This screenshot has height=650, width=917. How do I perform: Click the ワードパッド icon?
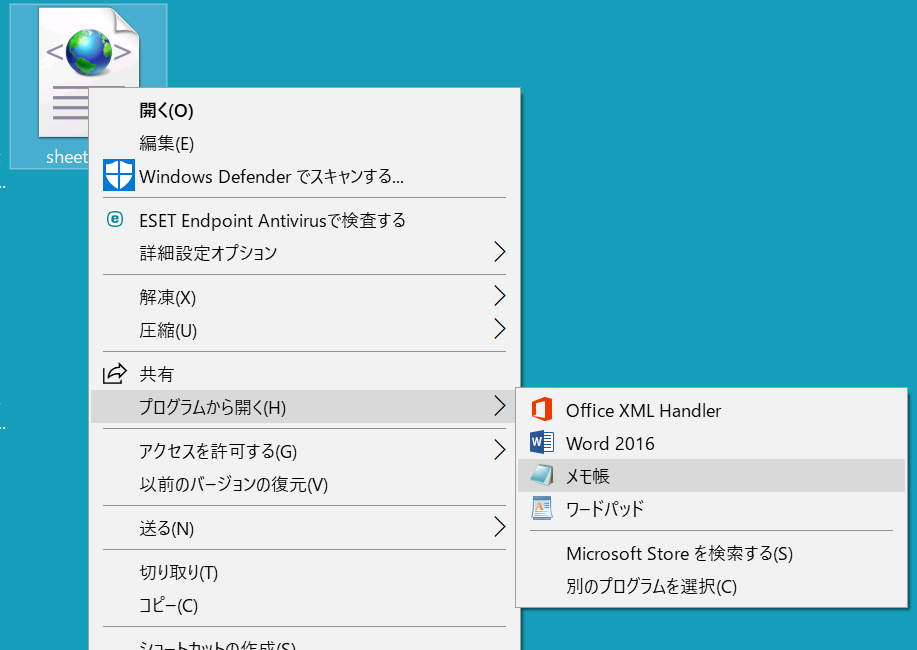click(x=542, y=508)
